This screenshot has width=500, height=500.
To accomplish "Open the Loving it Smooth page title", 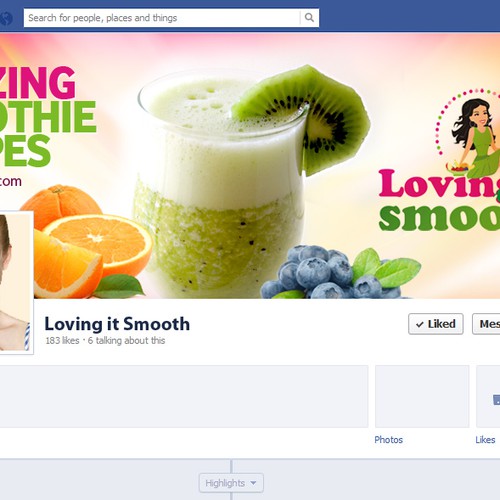I will [117, 324].
